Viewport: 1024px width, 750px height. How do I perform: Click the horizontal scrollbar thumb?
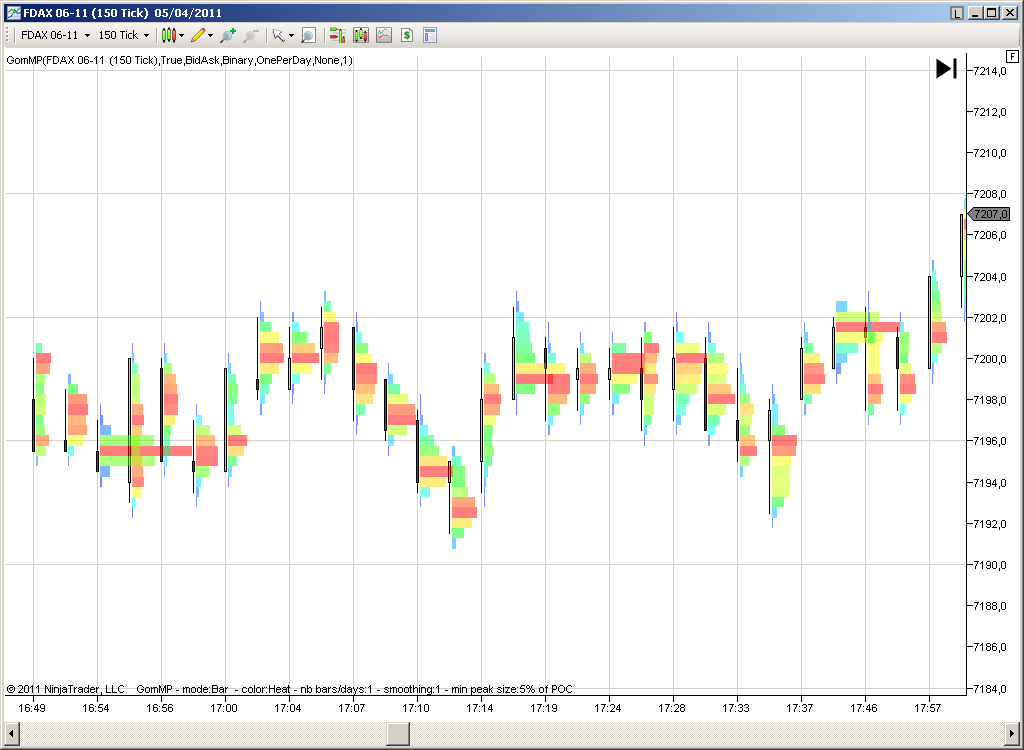click(398, 732)
